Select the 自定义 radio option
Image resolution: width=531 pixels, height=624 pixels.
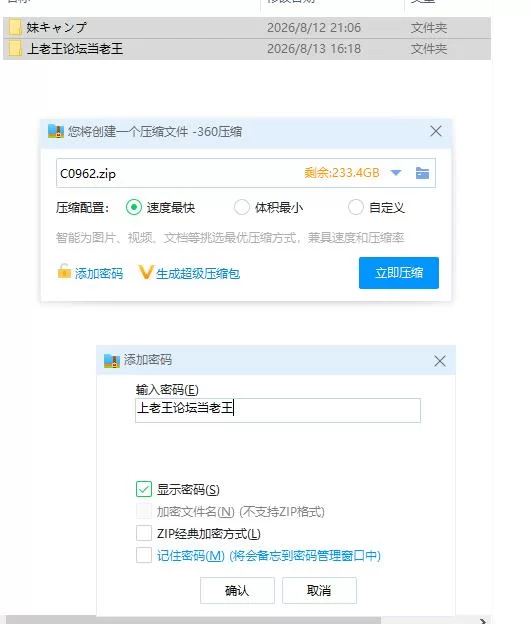pos(355,207)
